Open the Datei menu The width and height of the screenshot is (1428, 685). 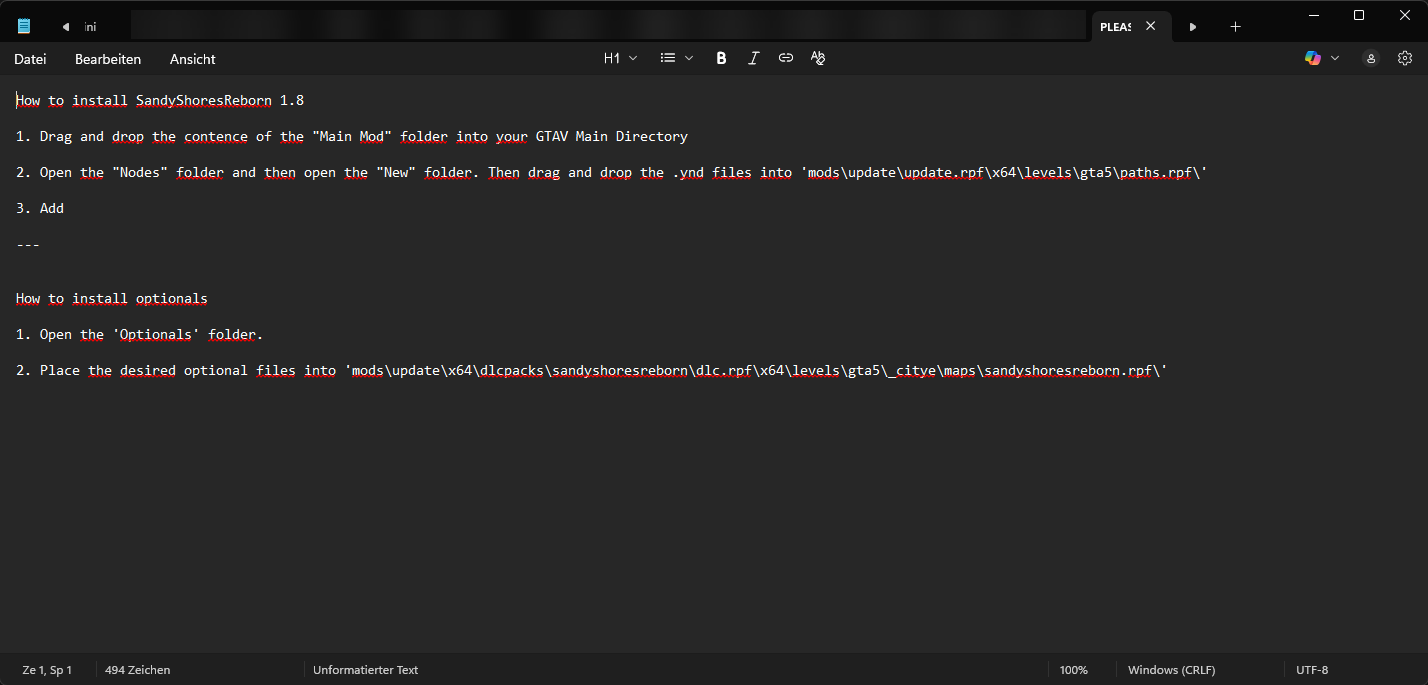pyautogui.click(x=30, y=59)
